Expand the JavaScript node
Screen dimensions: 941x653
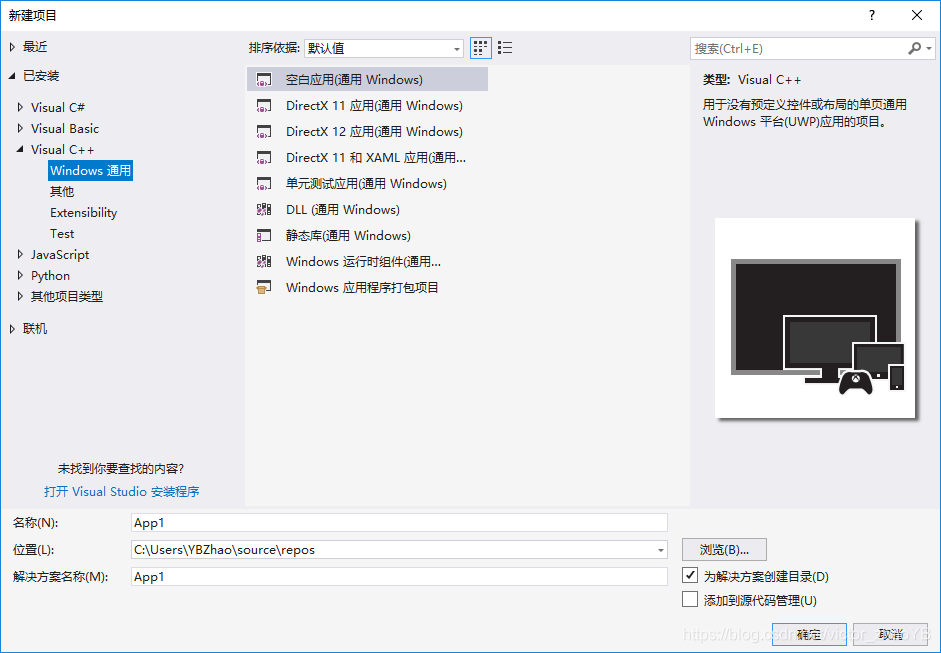click(x=20, y=254)
